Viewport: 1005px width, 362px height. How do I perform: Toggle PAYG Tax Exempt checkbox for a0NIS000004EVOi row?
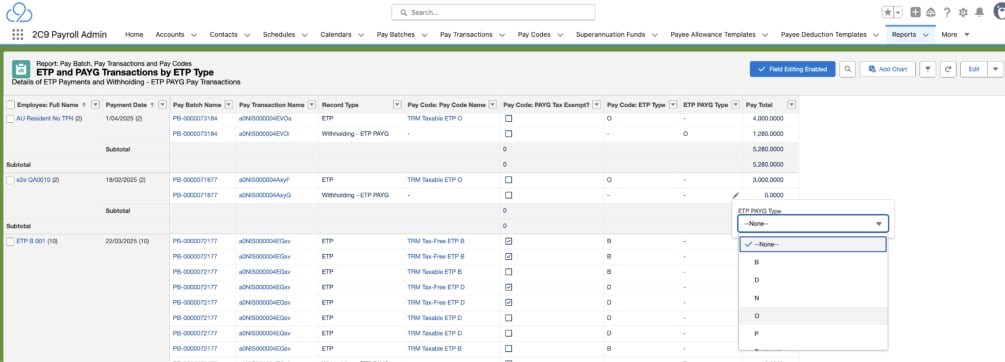coord(508,134)
